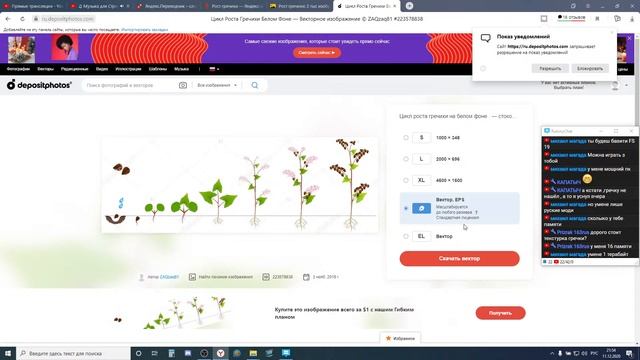Switch to the Музыка для Стрима tab

coord(100,6)
